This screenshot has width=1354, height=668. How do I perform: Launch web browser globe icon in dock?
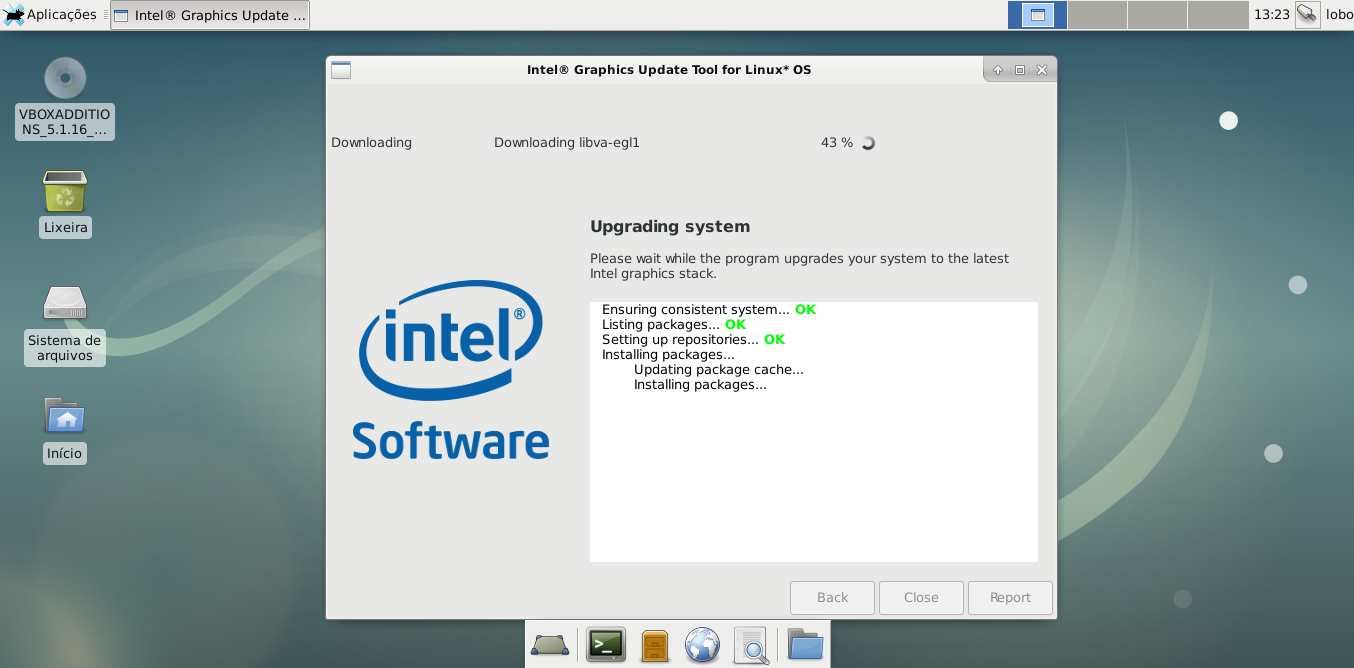tap(702, 645)
